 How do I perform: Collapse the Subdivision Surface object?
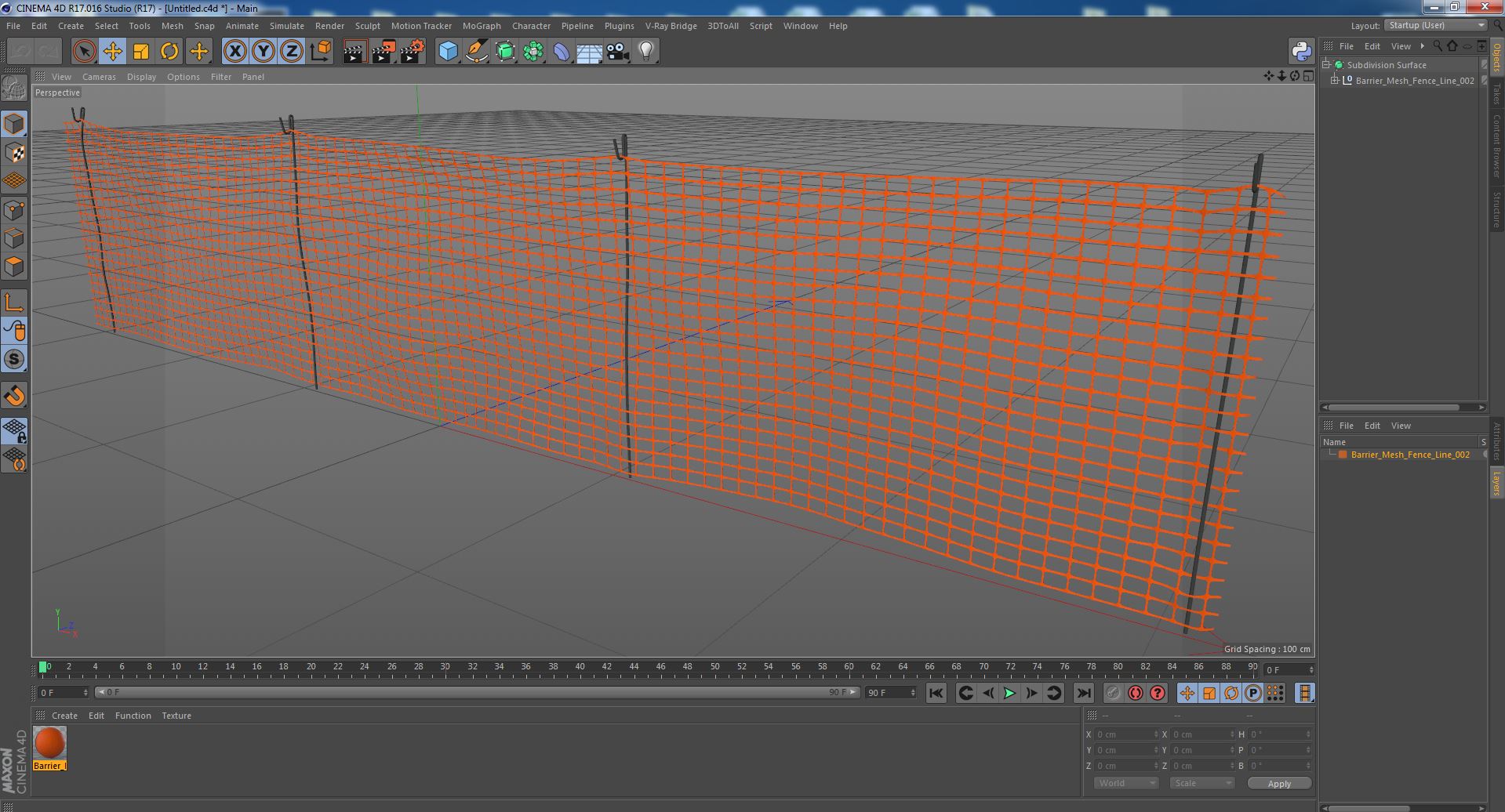click(x=1326, y=65)
